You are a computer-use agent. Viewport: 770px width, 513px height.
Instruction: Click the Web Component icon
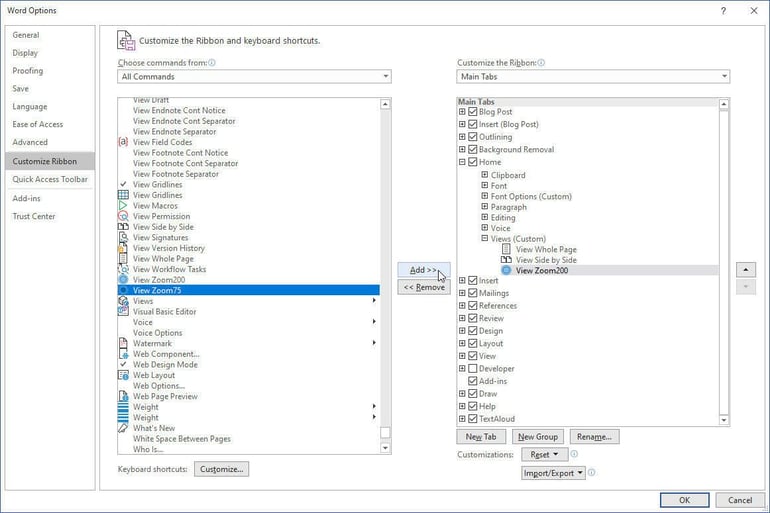123,354
